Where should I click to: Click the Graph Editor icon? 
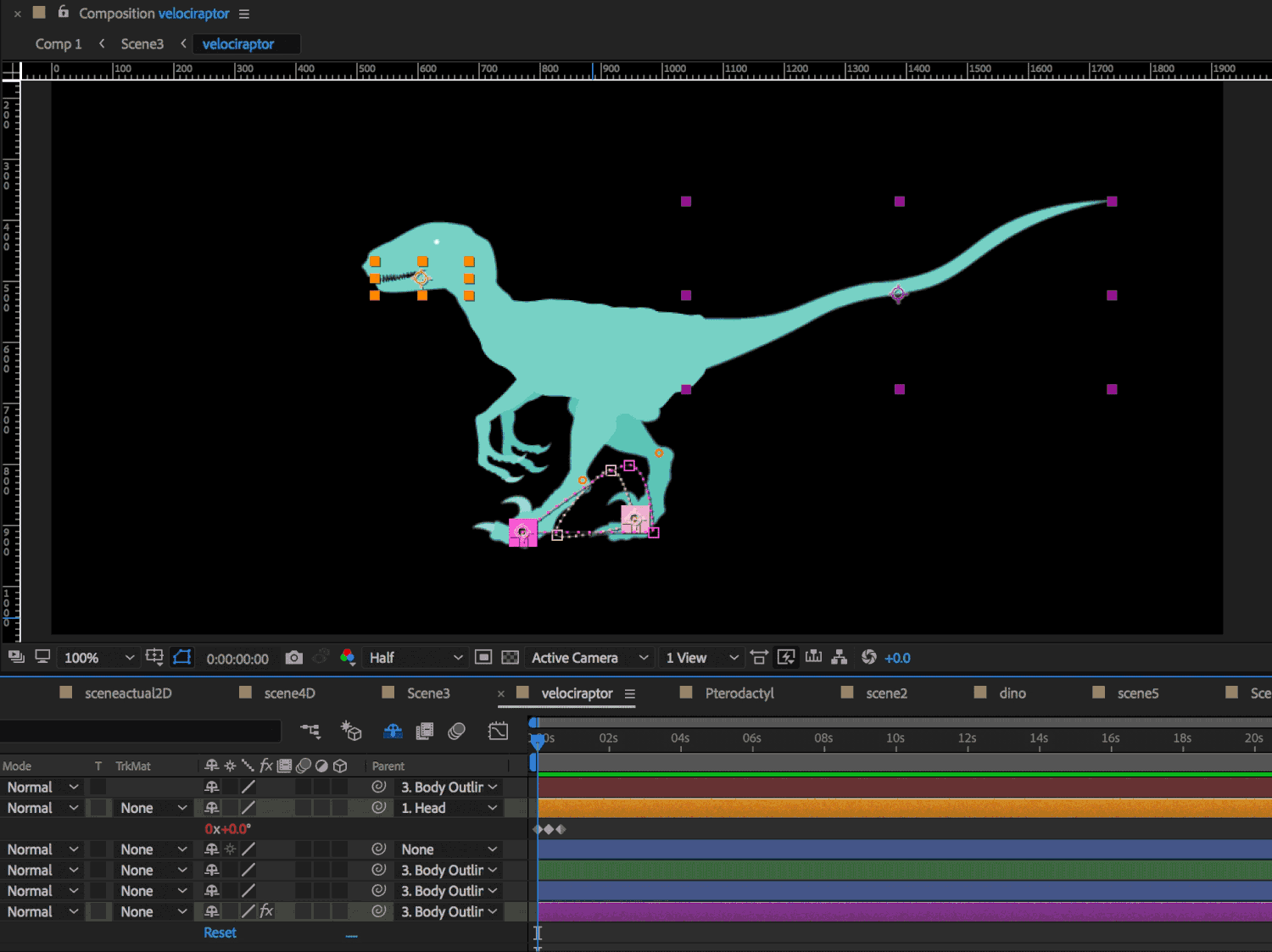coord(498,731)
